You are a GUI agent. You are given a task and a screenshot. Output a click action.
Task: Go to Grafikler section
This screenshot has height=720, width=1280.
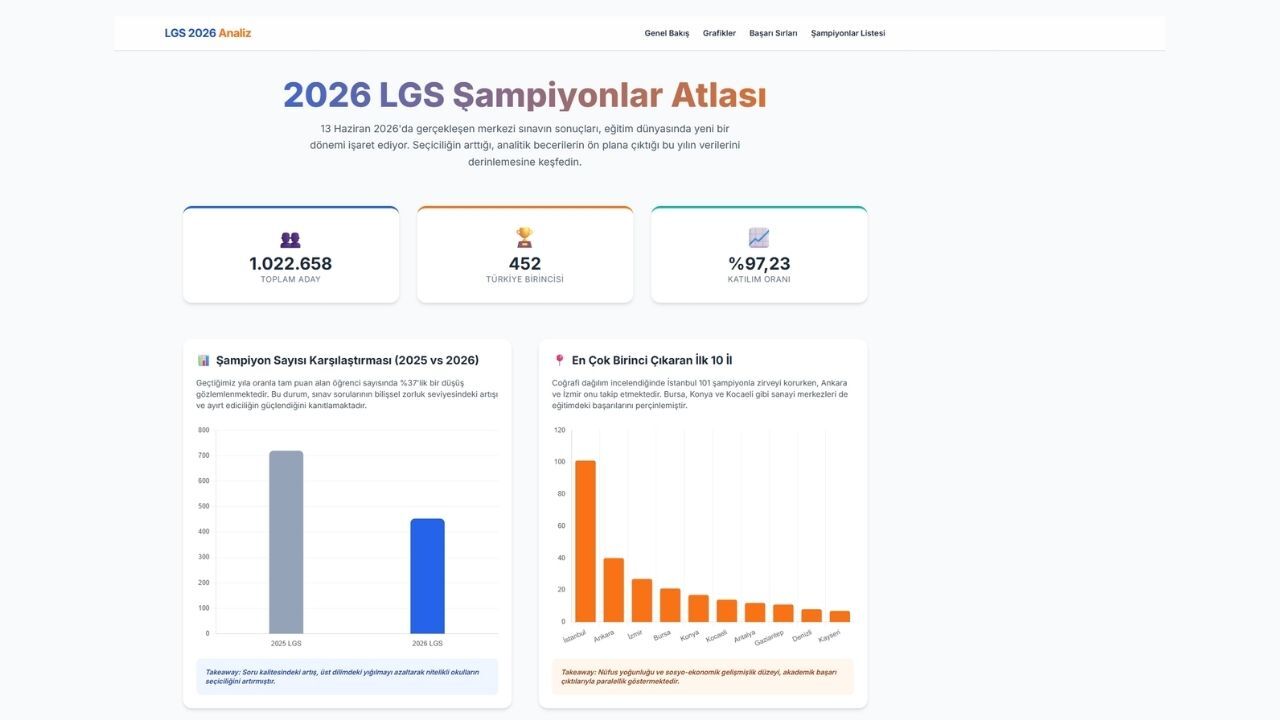point(719,33)
